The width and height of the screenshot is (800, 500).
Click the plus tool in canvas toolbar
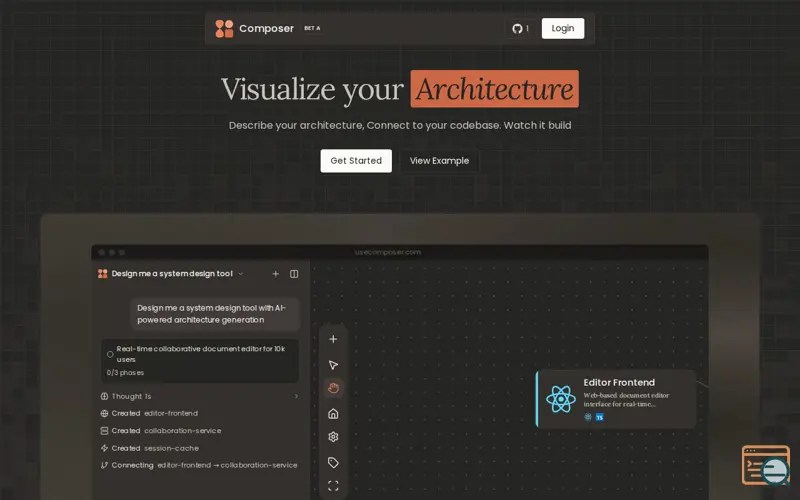point(333,339)
